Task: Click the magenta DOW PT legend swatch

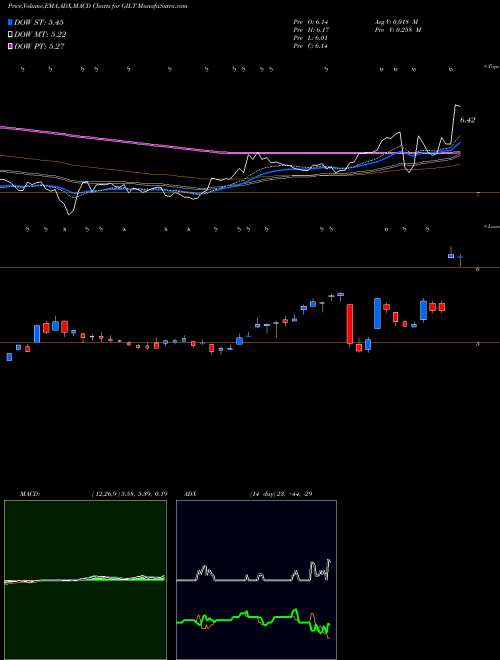Action: [10, 46]
